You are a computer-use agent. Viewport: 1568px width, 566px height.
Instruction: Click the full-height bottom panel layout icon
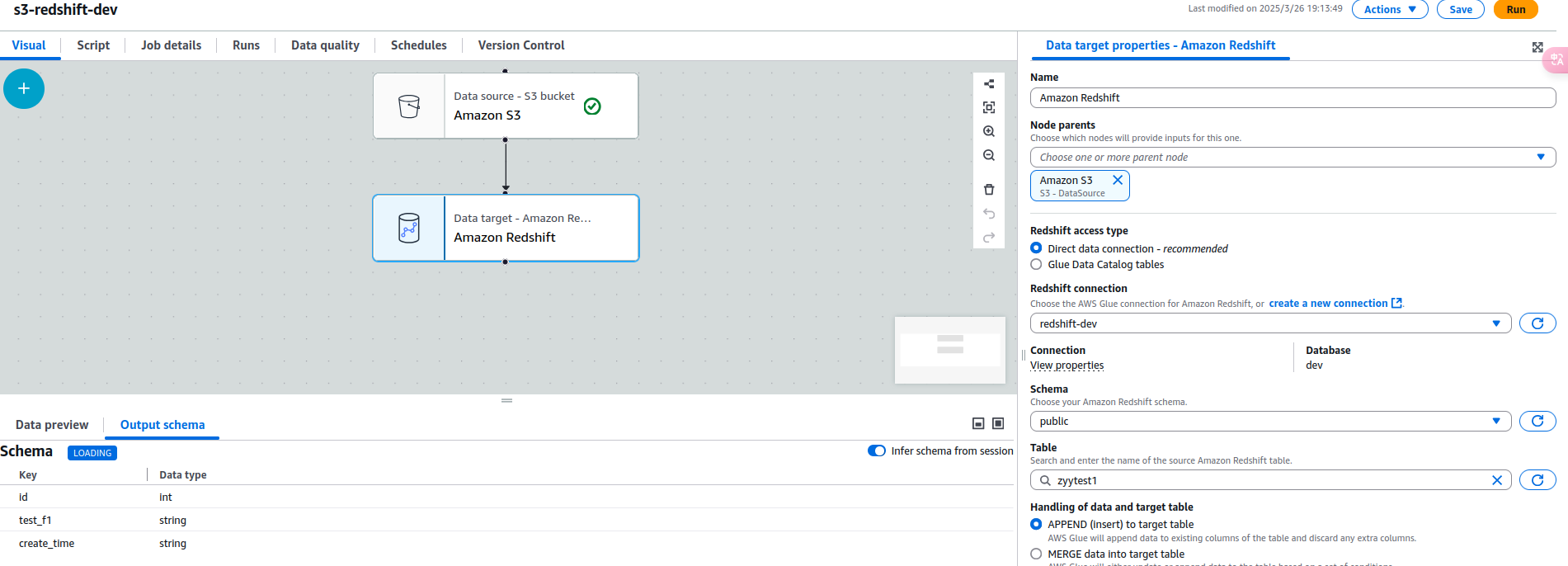998,423
